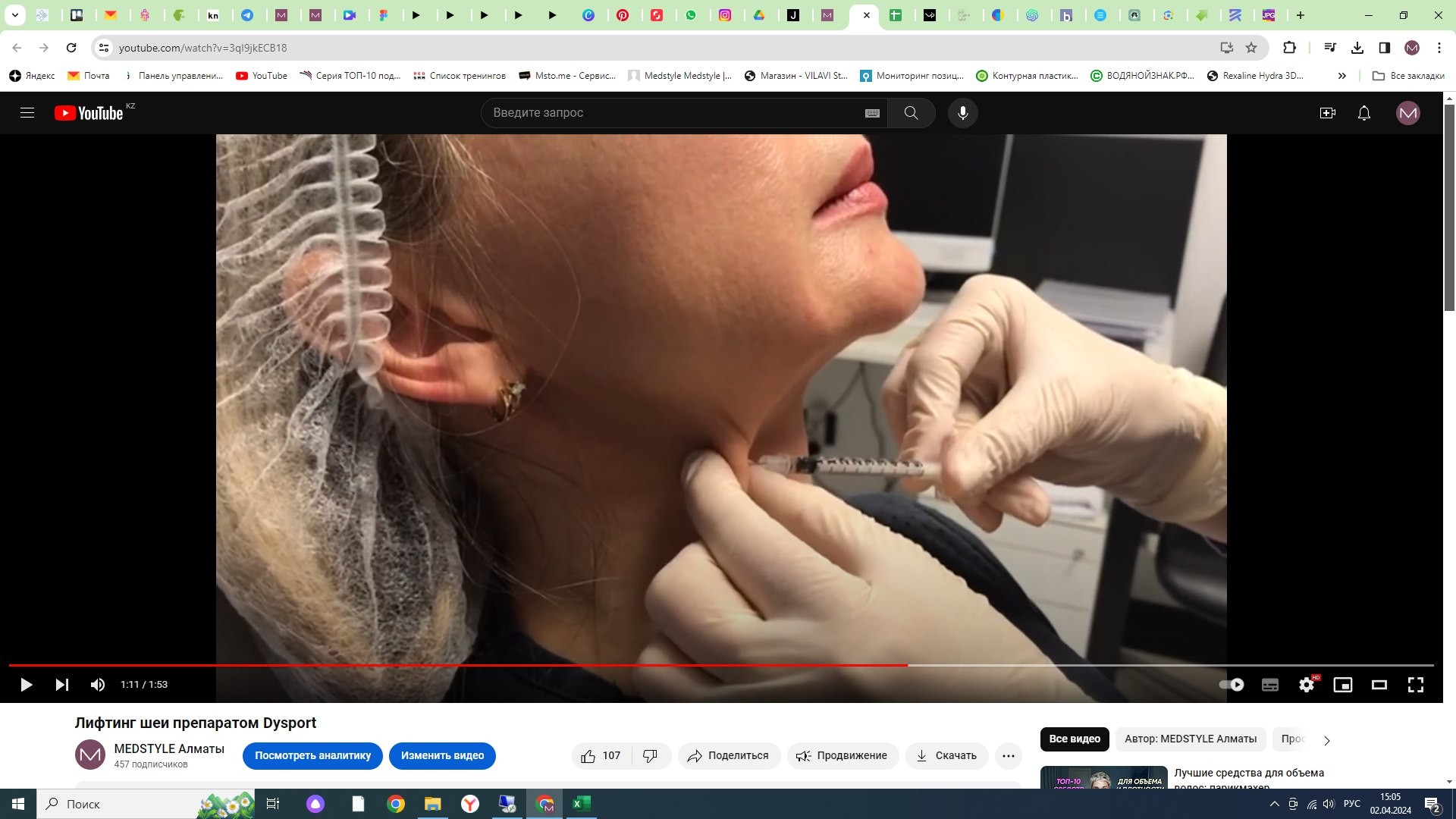Seek on the red video progress bar
This screenshot has width=1456, height=819.
tap(455, 665)
